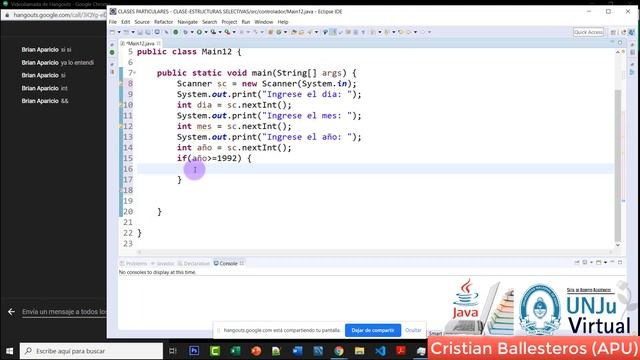Switch to the Javadoc tab
The image size is (640, 360).
click(x=162, y=264)
